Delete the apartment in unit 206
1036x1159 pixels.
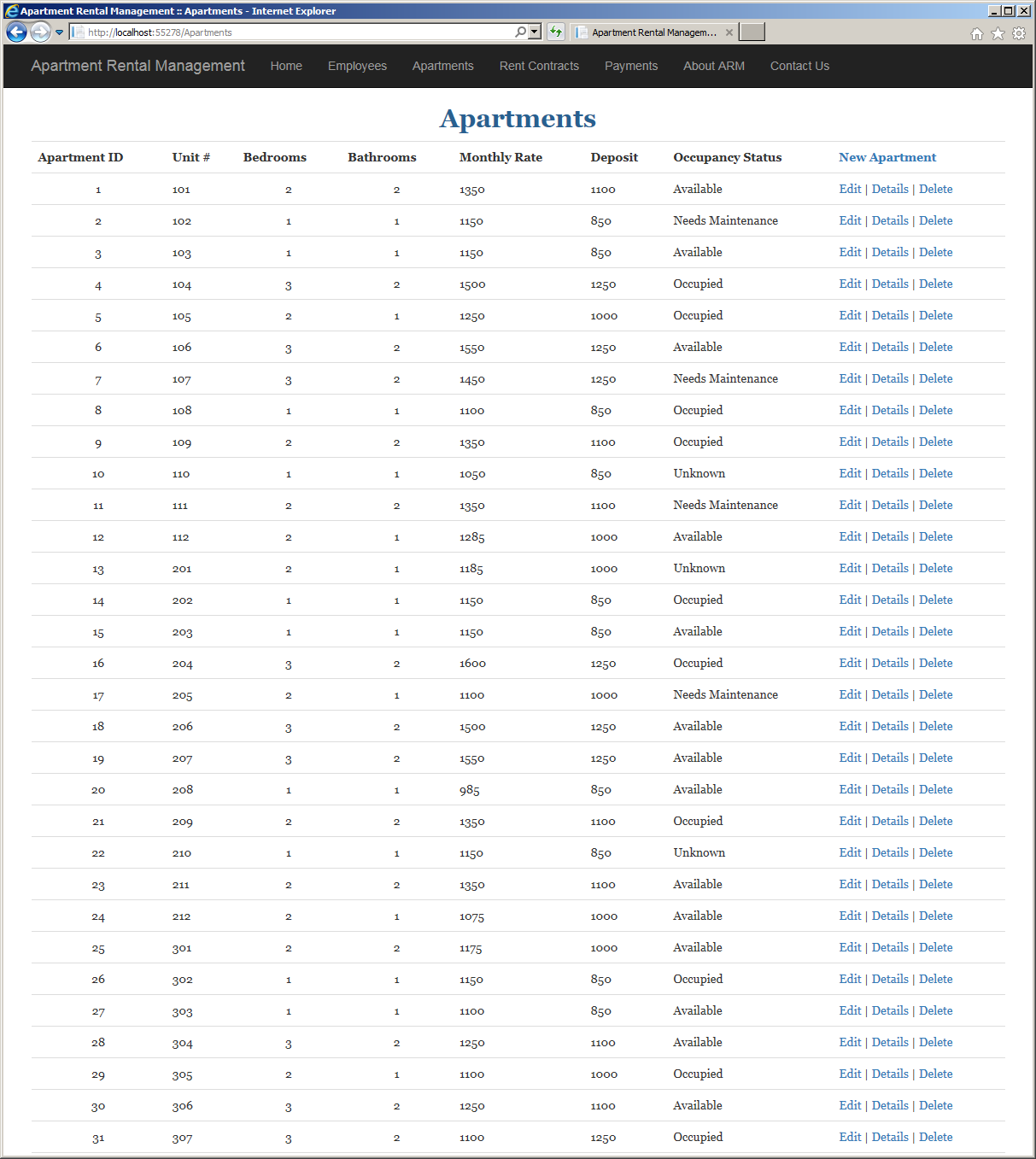point(936,726)
